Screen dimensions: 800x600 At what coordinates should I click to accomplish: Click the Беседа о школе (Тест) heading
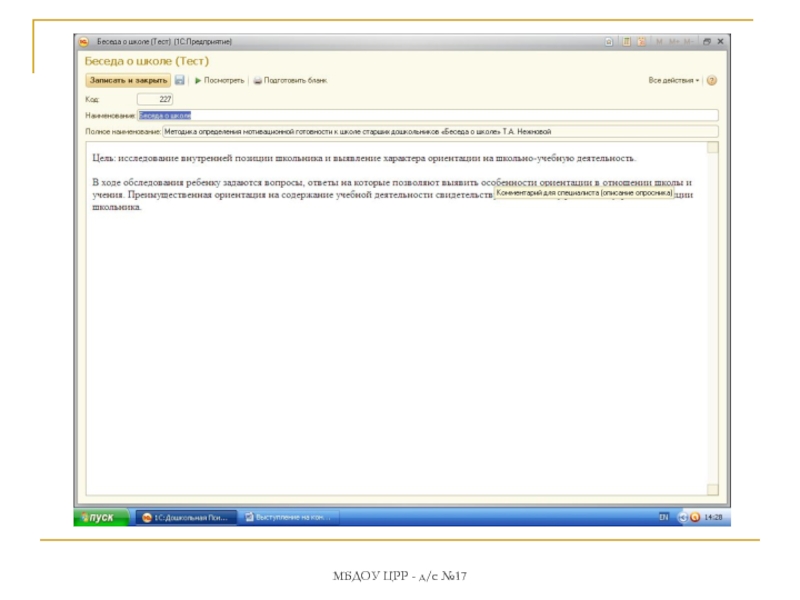[146, 61]
